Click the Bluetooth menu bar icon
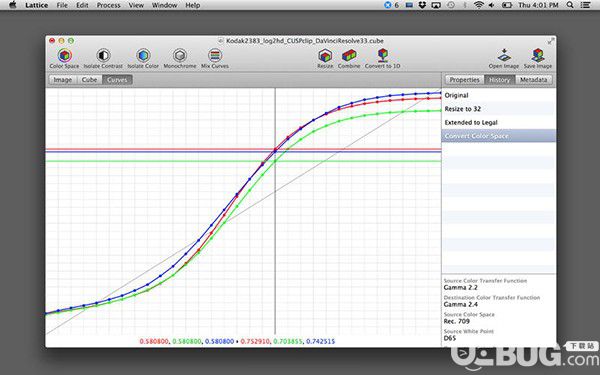Viewport: 600px width, 375px height. pyautogui.click(x=465, y=5)
